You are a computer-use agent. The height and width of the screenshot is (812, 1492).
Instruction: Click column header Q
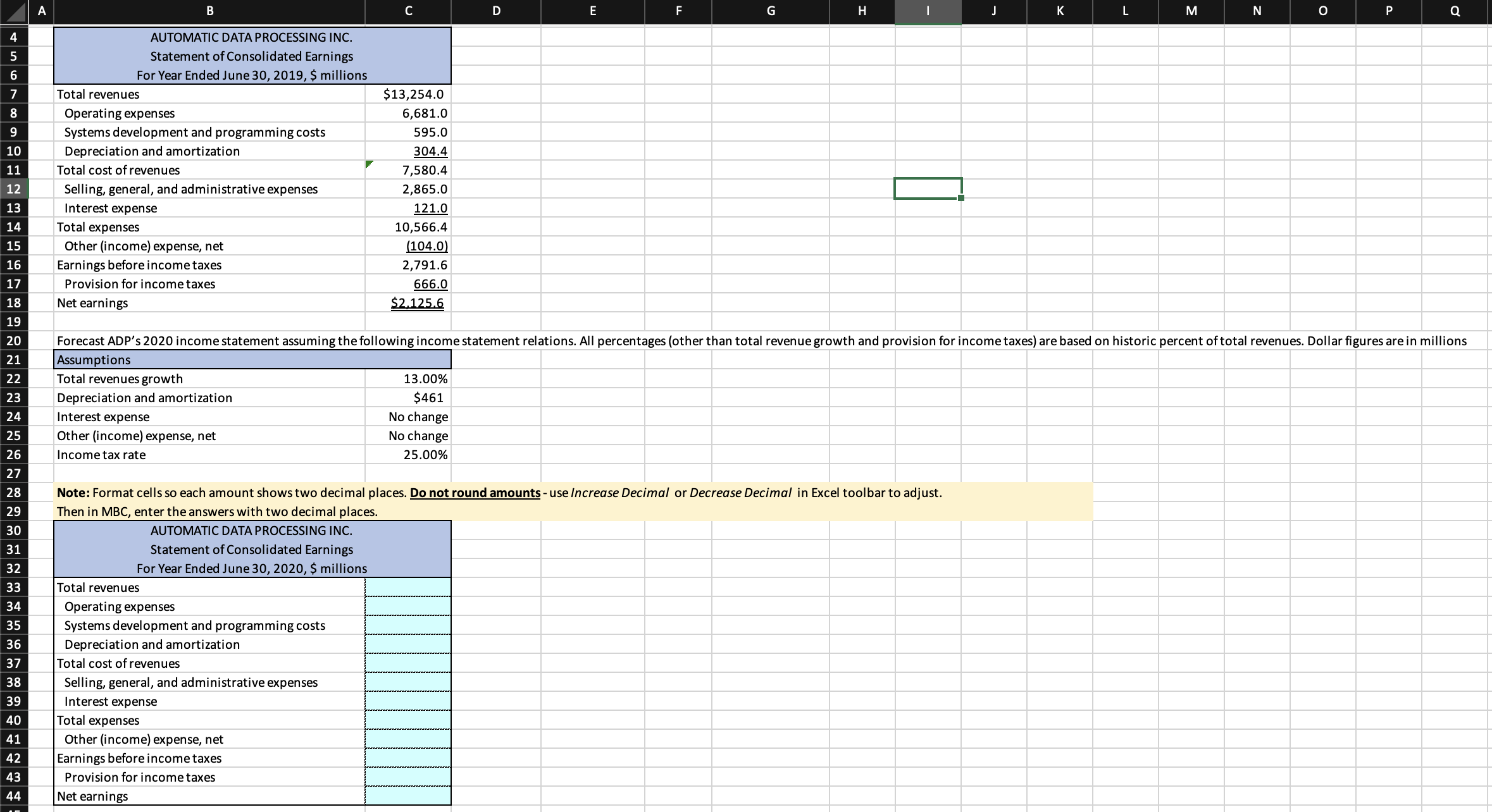[1455, 11]
